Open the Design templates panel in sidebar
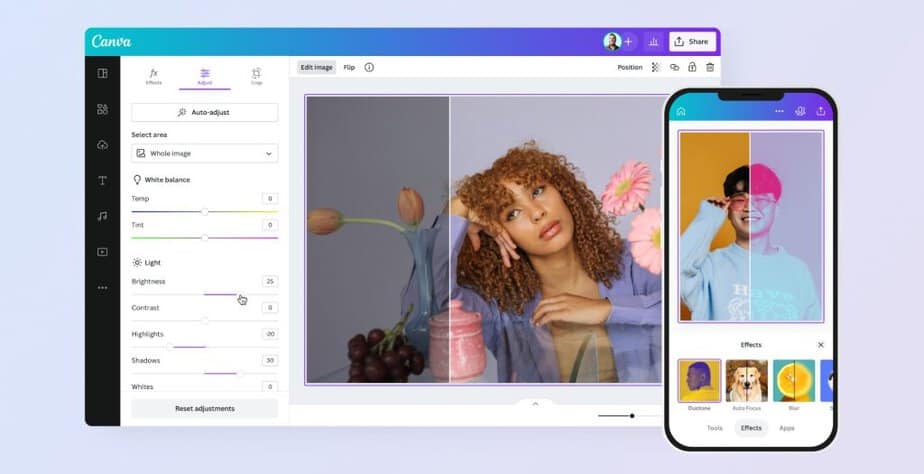The height and width of the screenshot is (474, 924). (103, 73)
